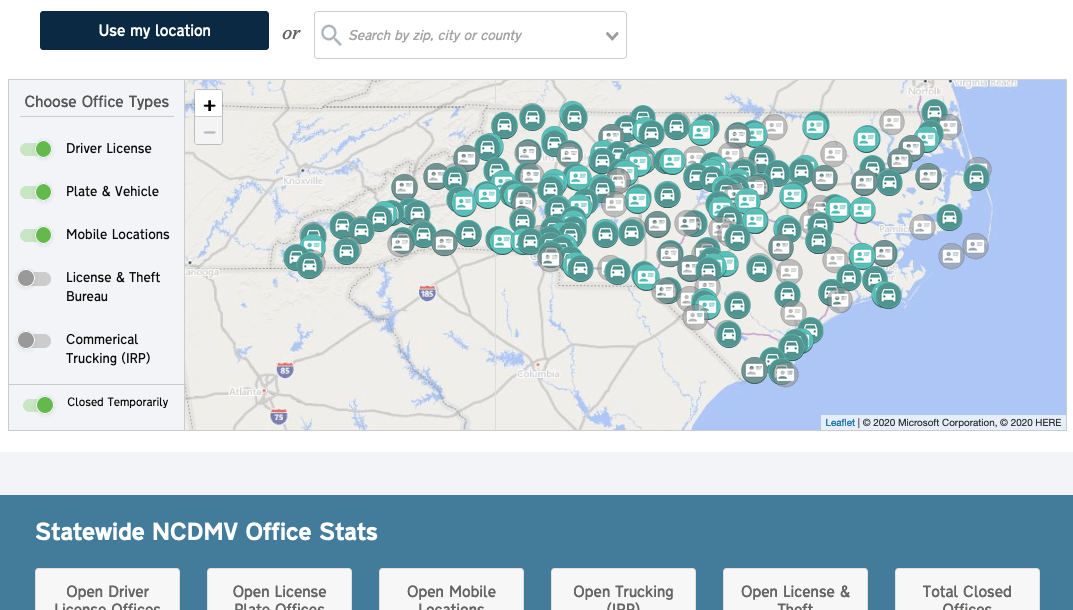Click the Use my location button

(x=153, y=30)
